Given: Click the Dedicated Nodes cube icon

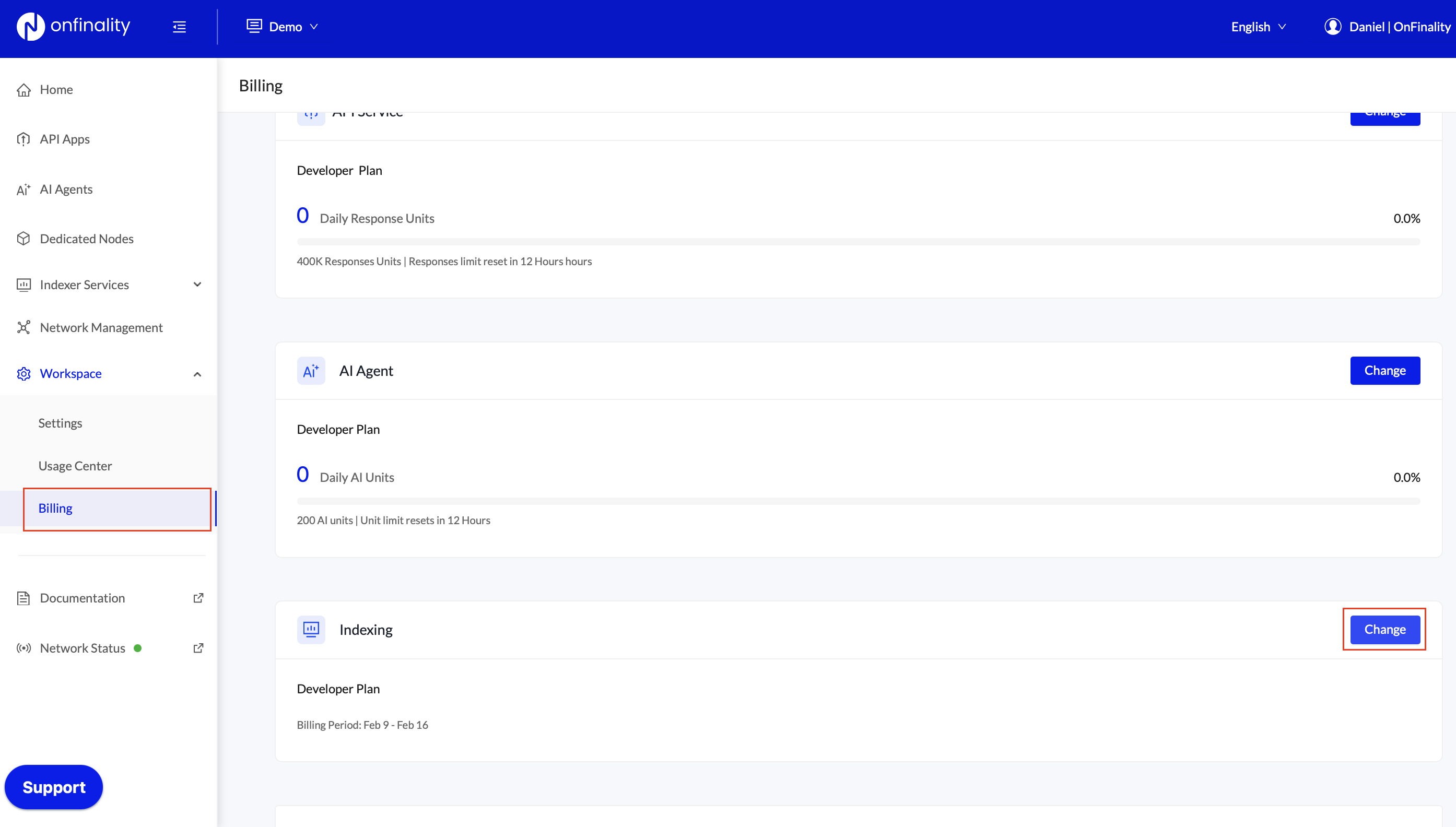Looking at the screenshot, I should pyautogui.click(x=24, y=239).
